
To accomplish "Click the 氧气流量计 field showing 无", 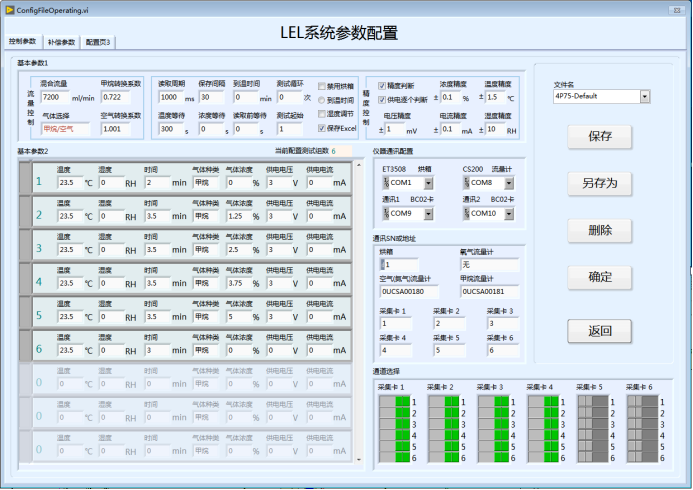I will click(x=489, y=265).
